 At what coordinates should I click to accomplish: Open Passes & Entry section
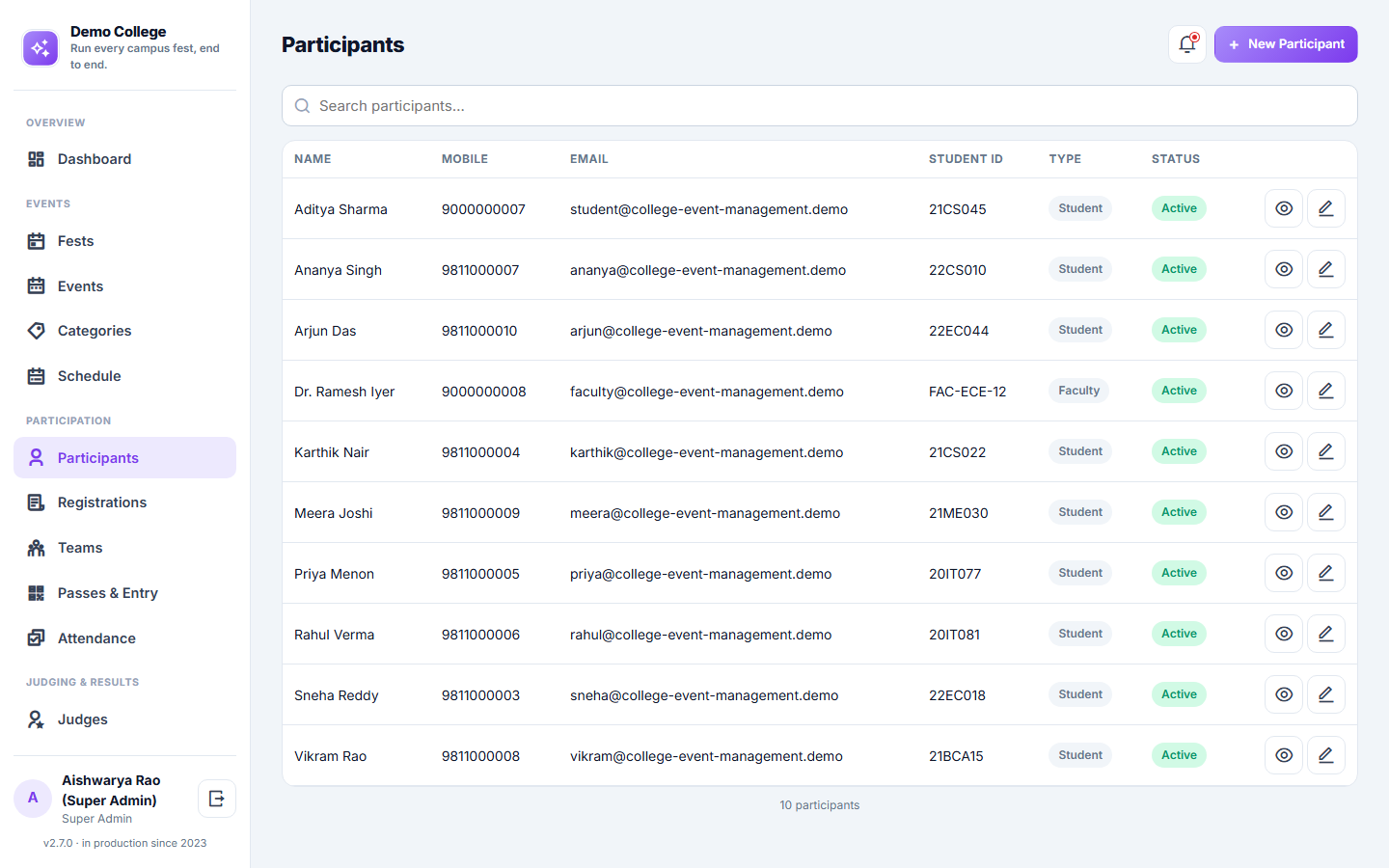tap(124, 593)
